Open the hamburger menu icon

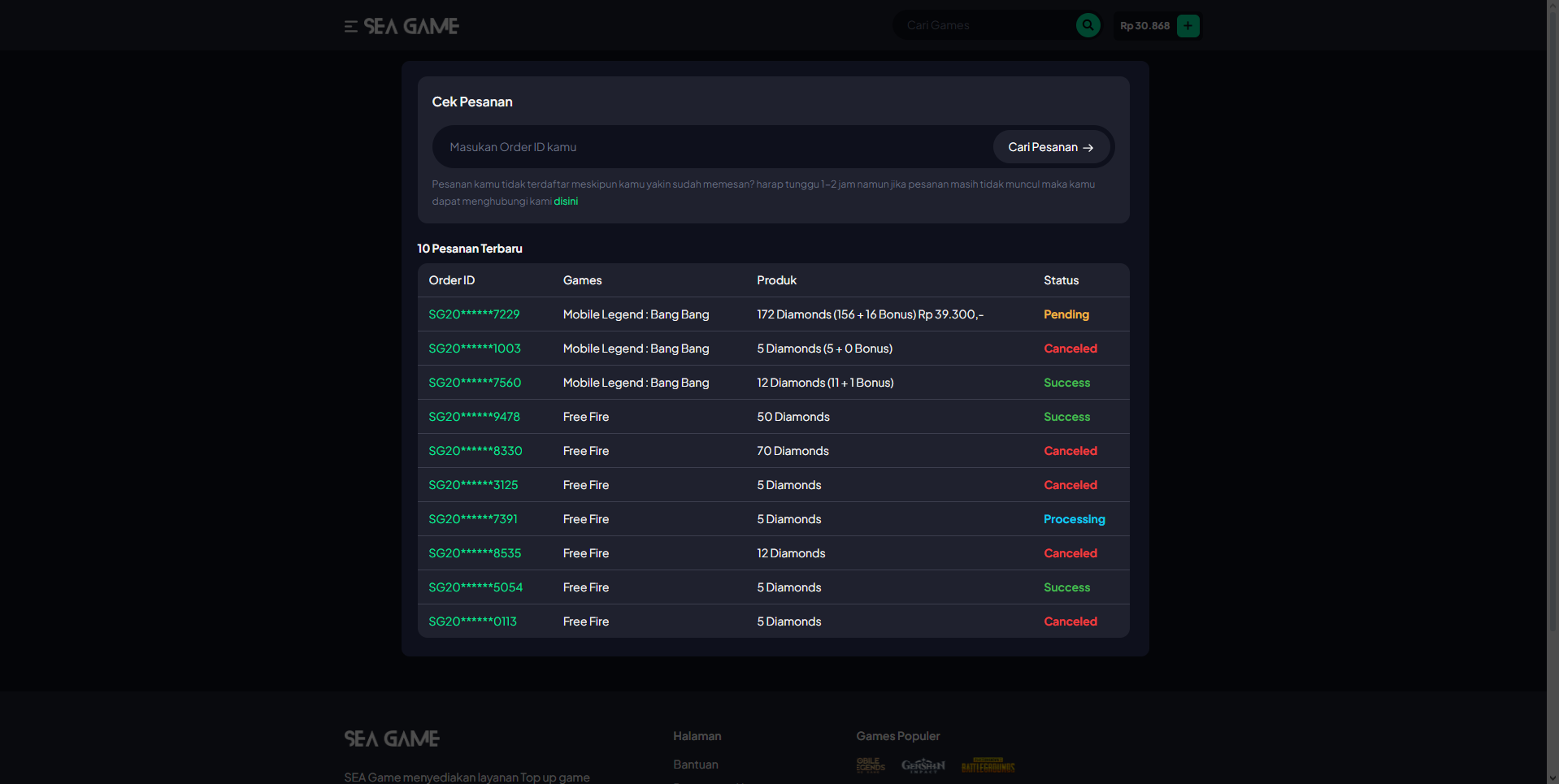pyautogui.click(x=350, y=27)
